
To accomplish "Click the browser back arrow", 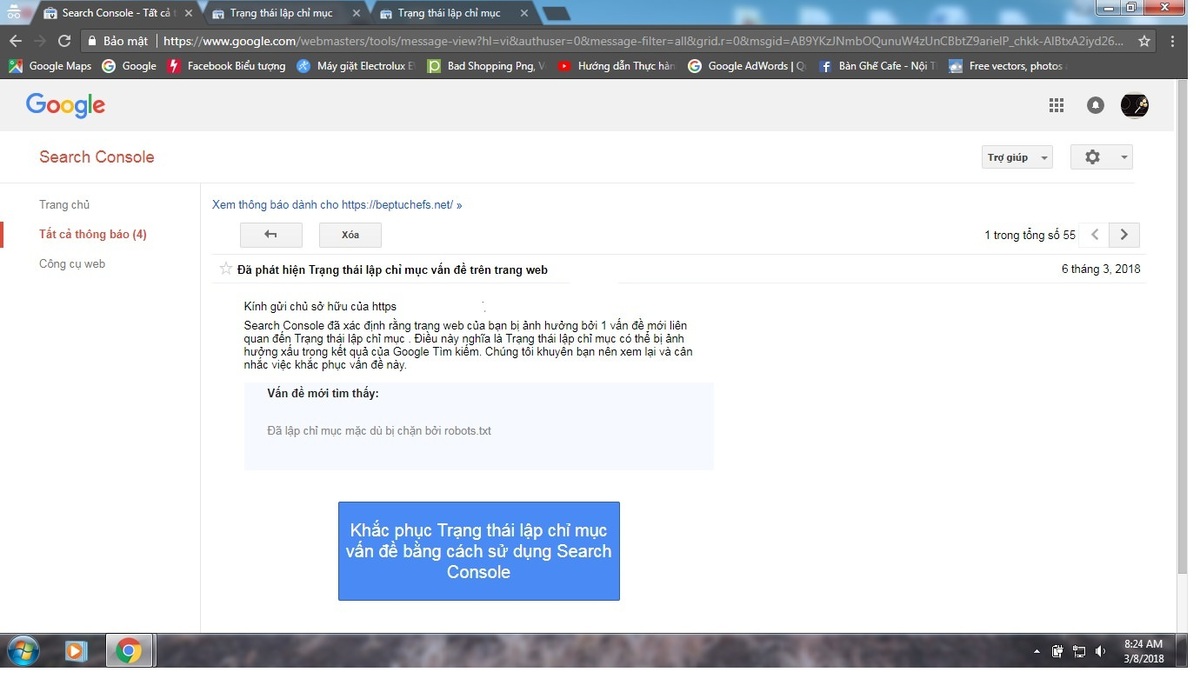I will tap(15, 41).
